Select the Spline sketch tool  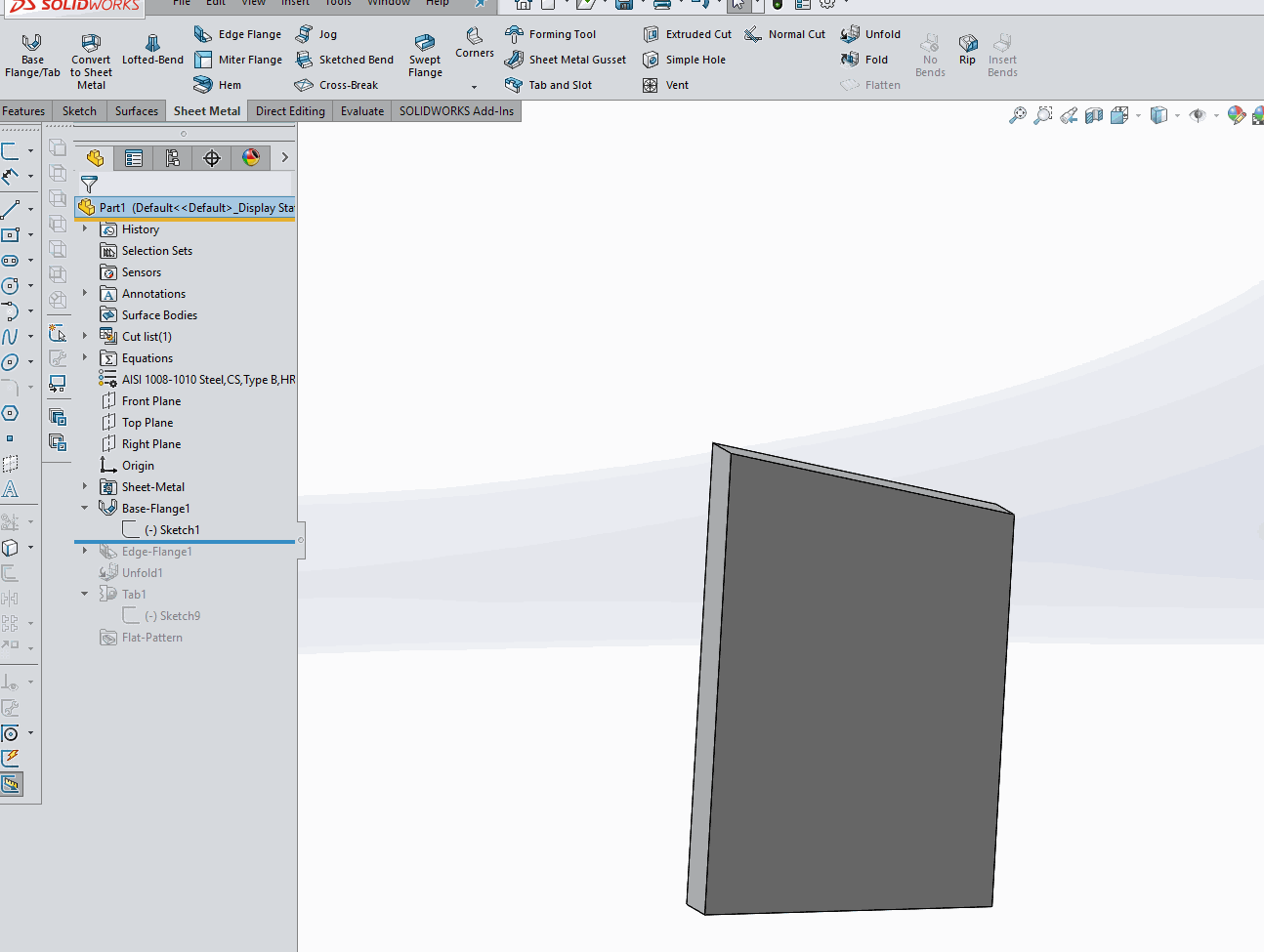11,336
